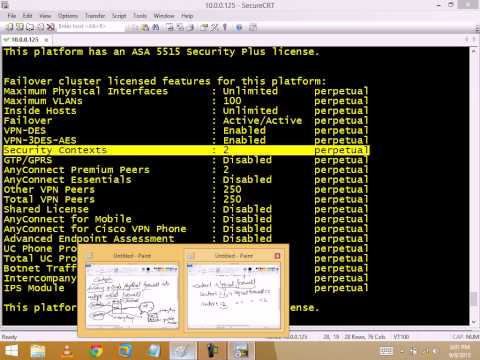Click the Maximum VLANs text
This screenshot has height=360, width=480.
tap(43, 101)
